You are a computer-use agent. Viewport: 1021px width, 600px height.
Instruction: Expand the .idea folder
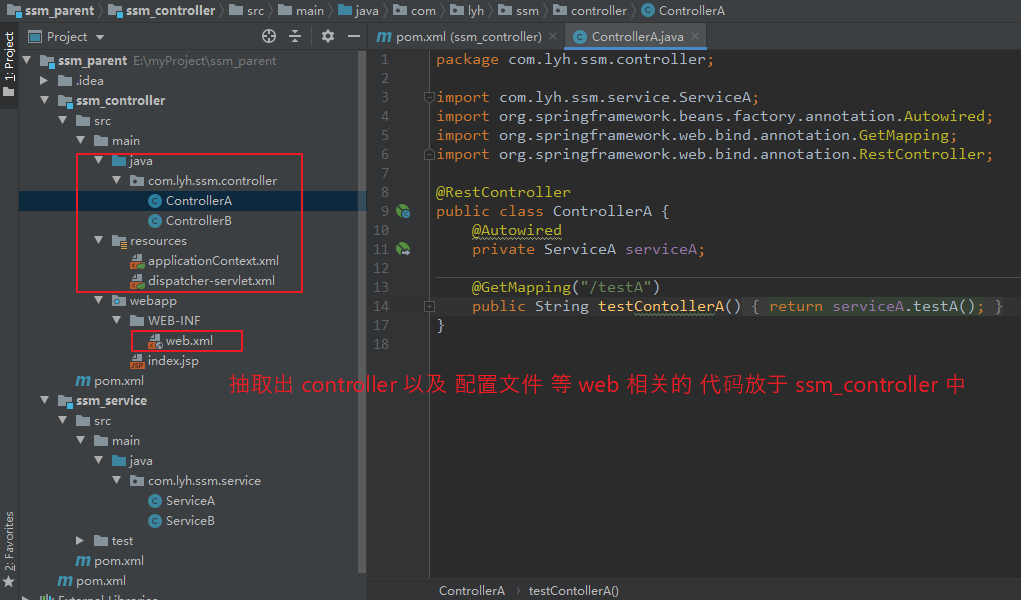click(x=44, y=80)
